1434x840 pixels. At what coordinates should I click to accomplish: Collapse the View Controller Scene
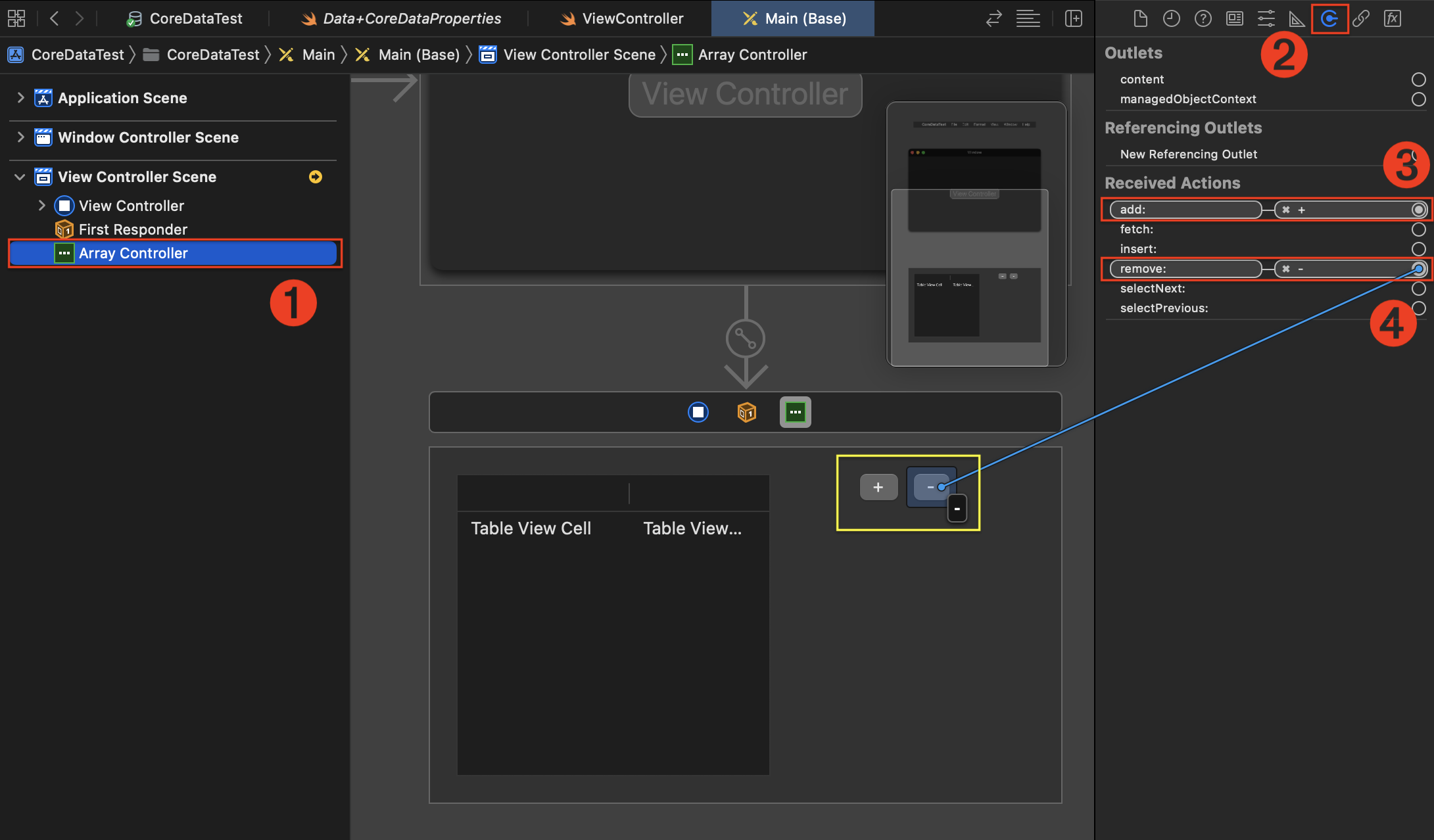[x=20, y=177]
